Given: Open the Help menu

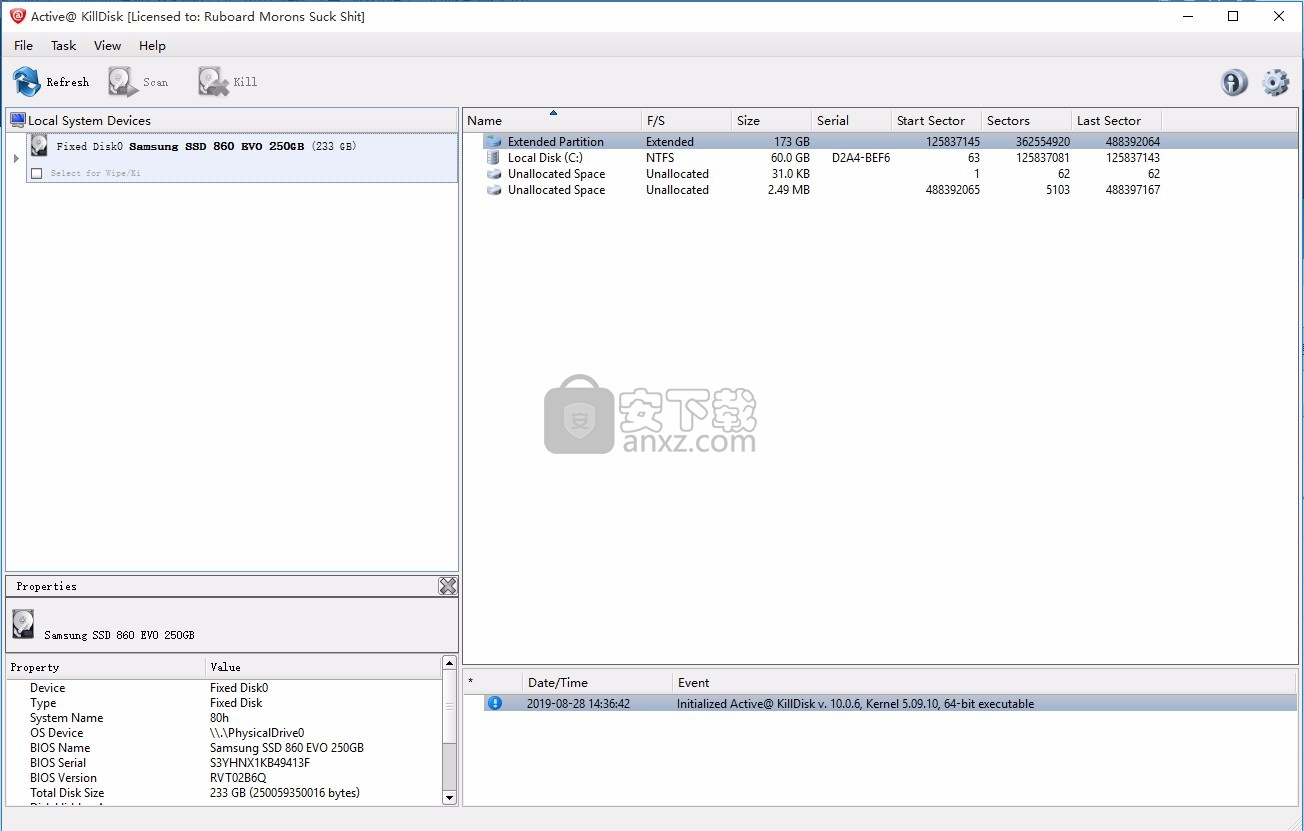Looking at the screenshot, I should (x=152, y=45).
